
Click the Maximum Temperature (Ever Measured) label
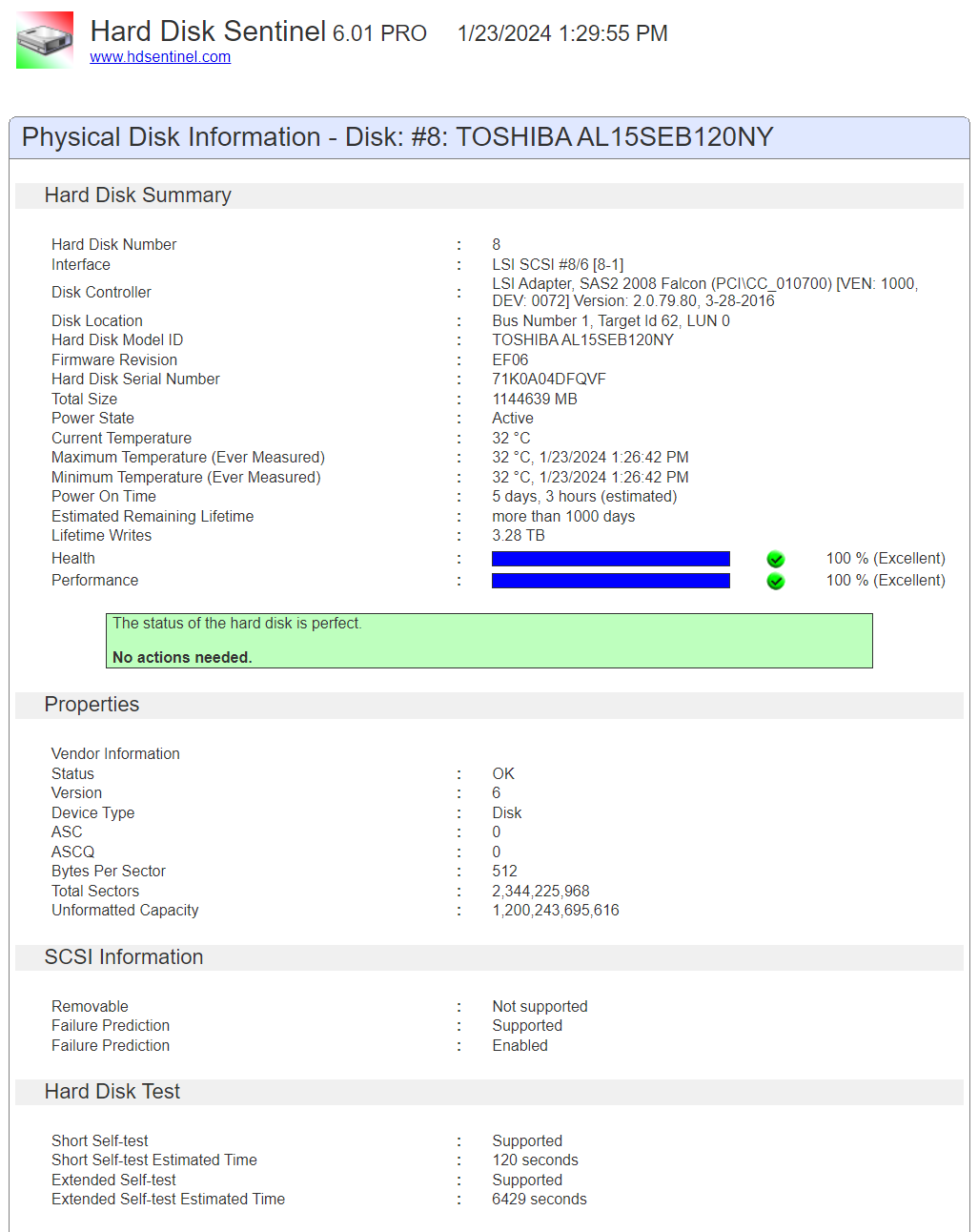[x=188, y=458]
